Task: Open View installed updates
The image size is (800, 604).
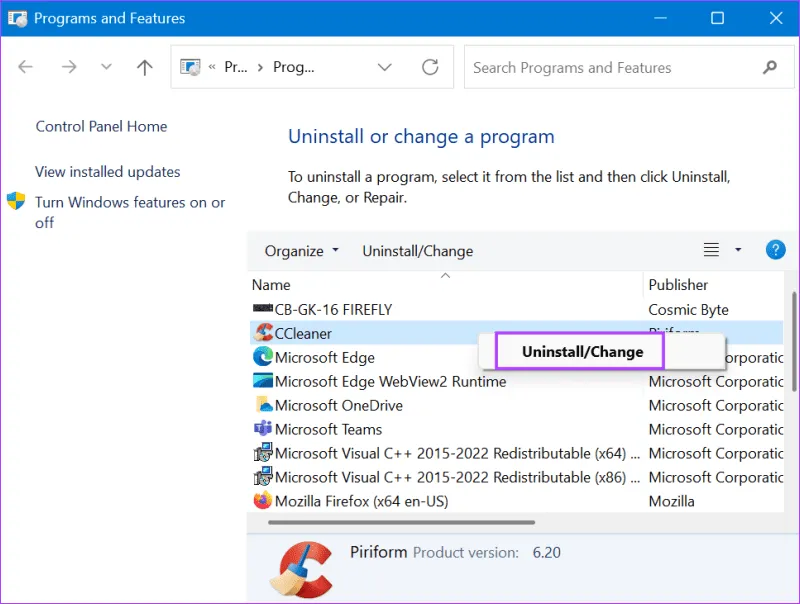Action: click(107, 172)
